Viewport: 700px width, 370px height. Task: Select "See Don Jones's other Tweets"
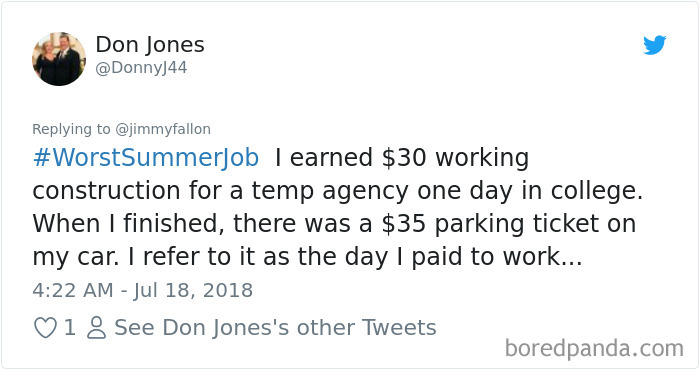[x=275, y=328]
